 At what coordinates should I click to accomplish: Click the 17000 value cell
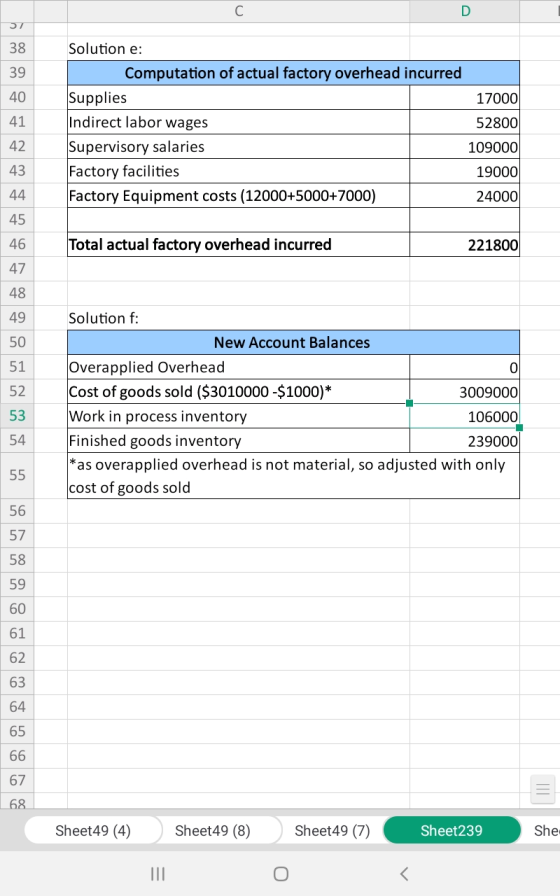coord(465,98)
